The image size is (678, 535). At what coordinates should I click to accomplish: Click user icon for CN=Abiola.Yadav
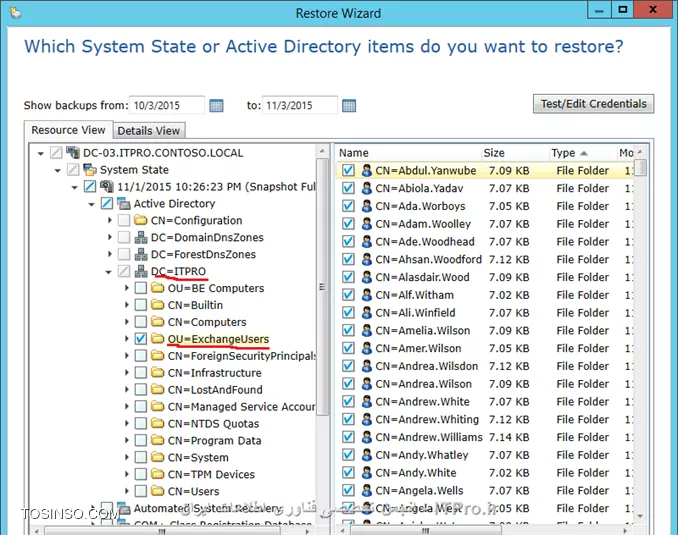coord(367,188)
